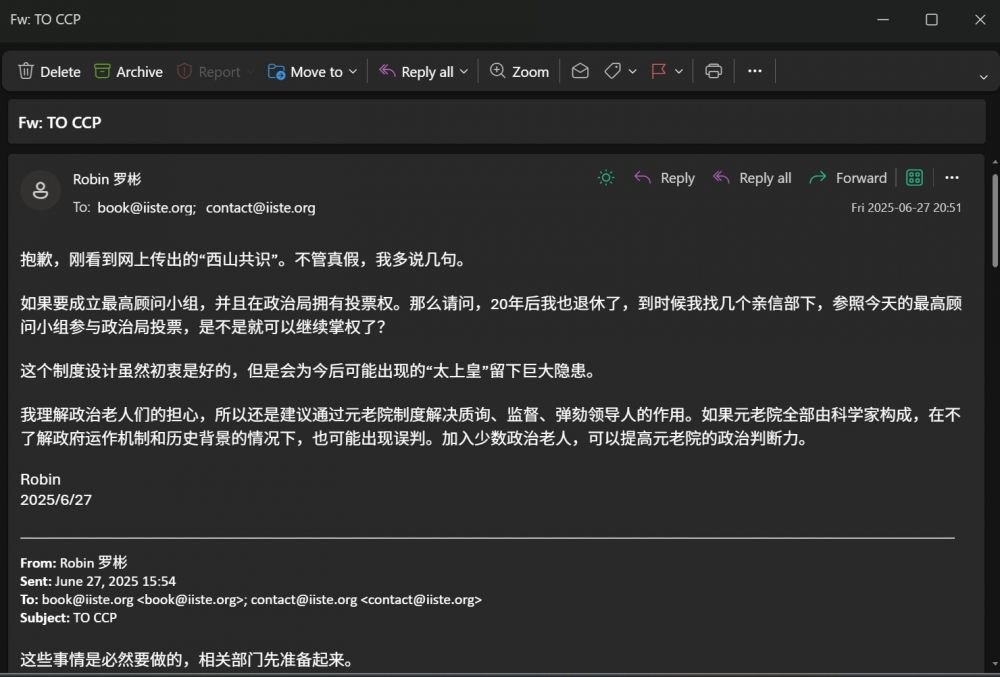Viewport: 1000px width, 677px height.
Task: Click Forward in the message header
Action: [x=848, y=178]
